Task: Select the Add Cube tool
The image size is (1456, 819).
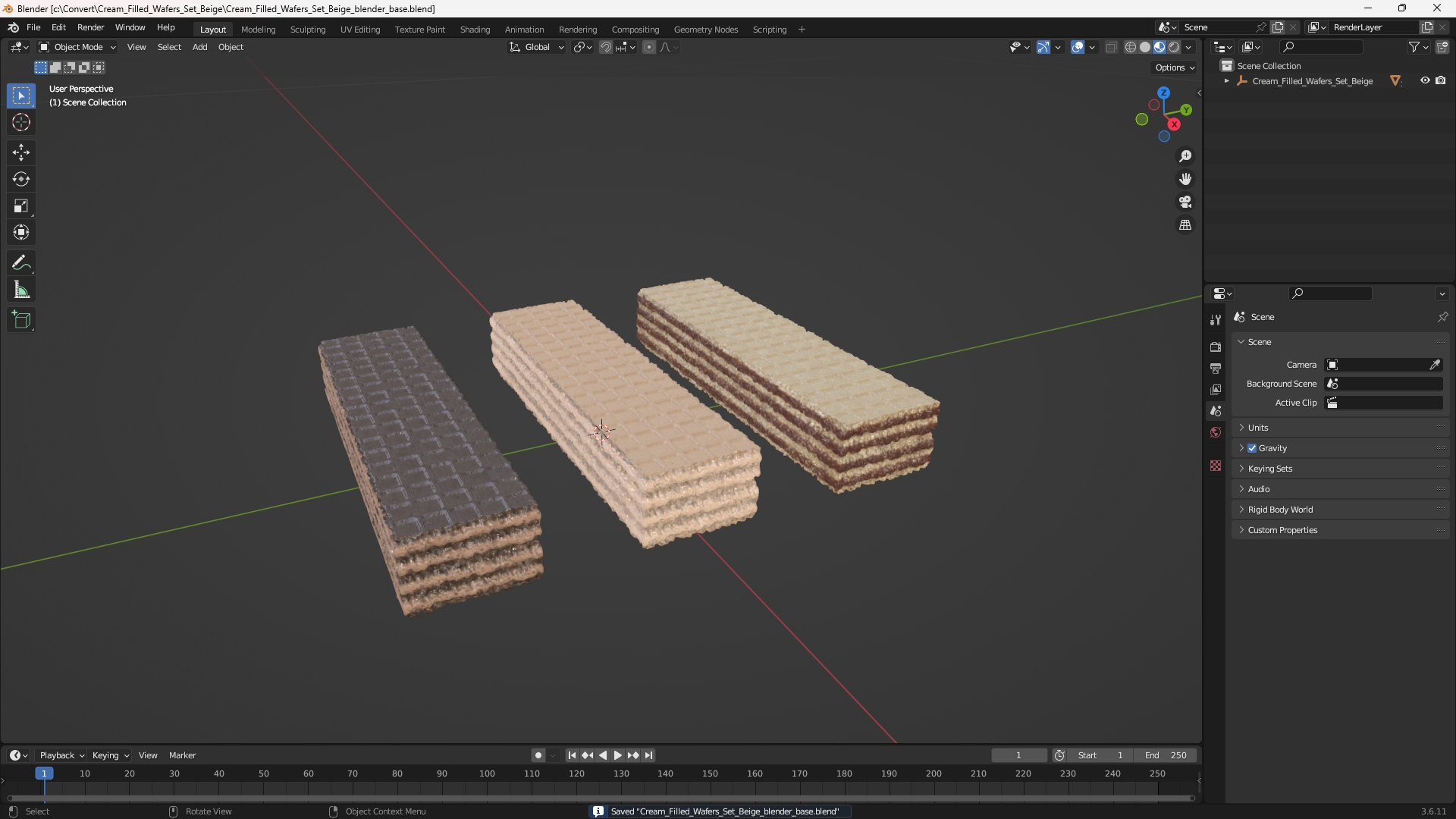Action: point(21,320)
